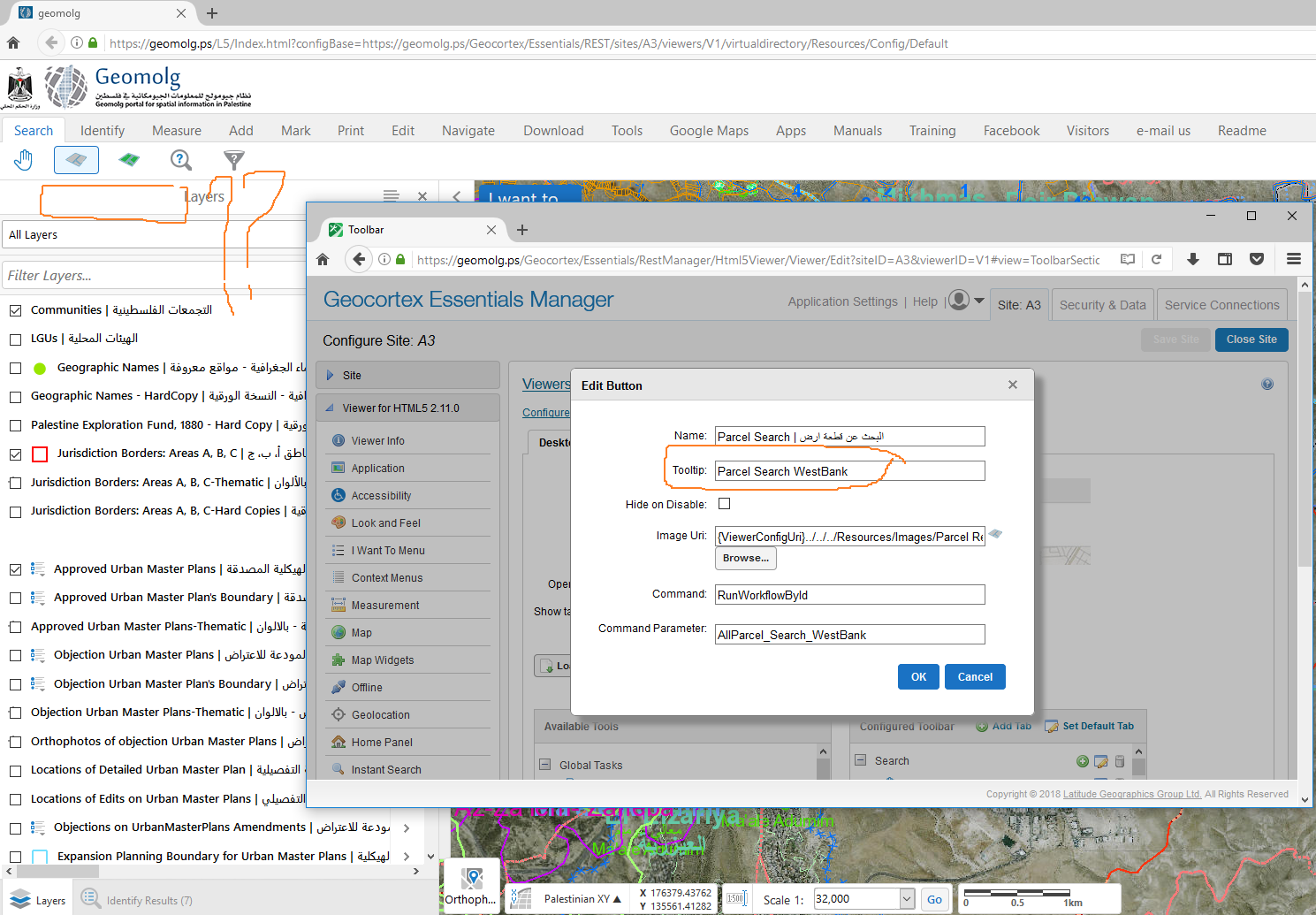1316x915 pixels.
Task: Click the Filter Layers search field
Action: [154, 275]
